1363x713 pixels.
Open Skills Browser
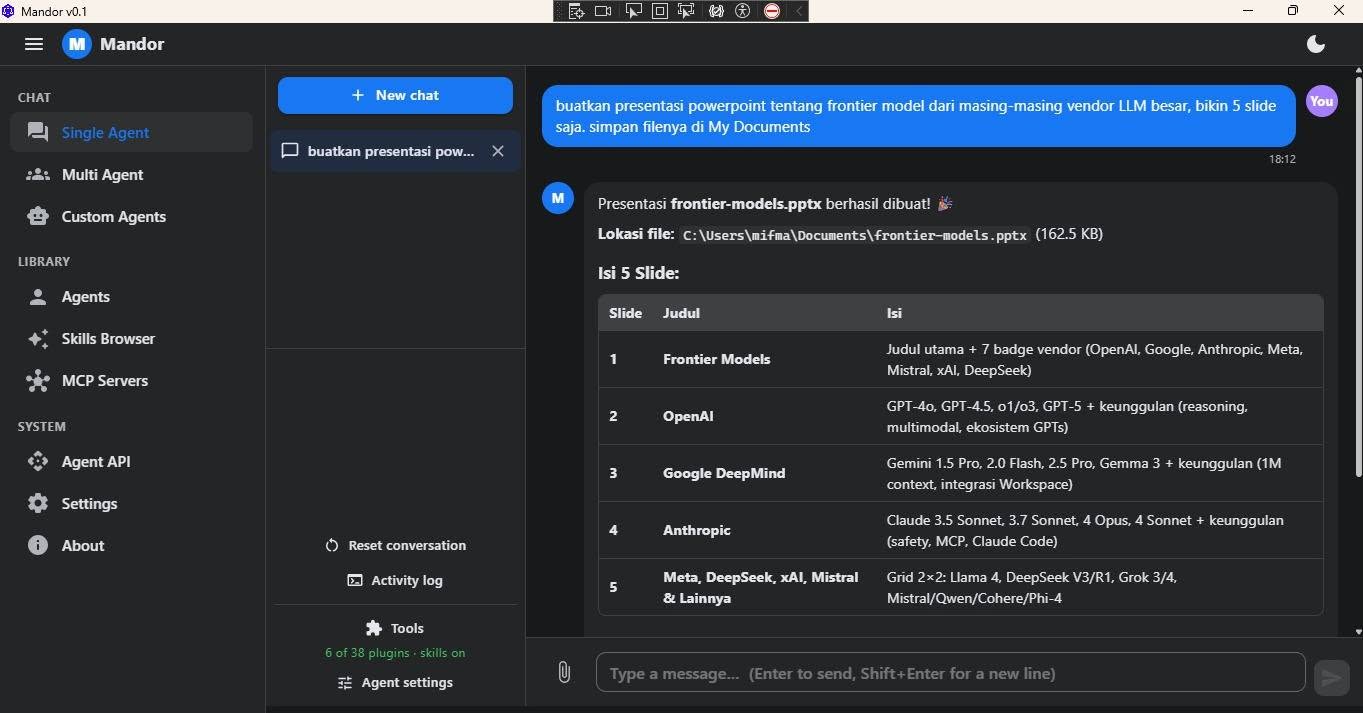(131, 338)
